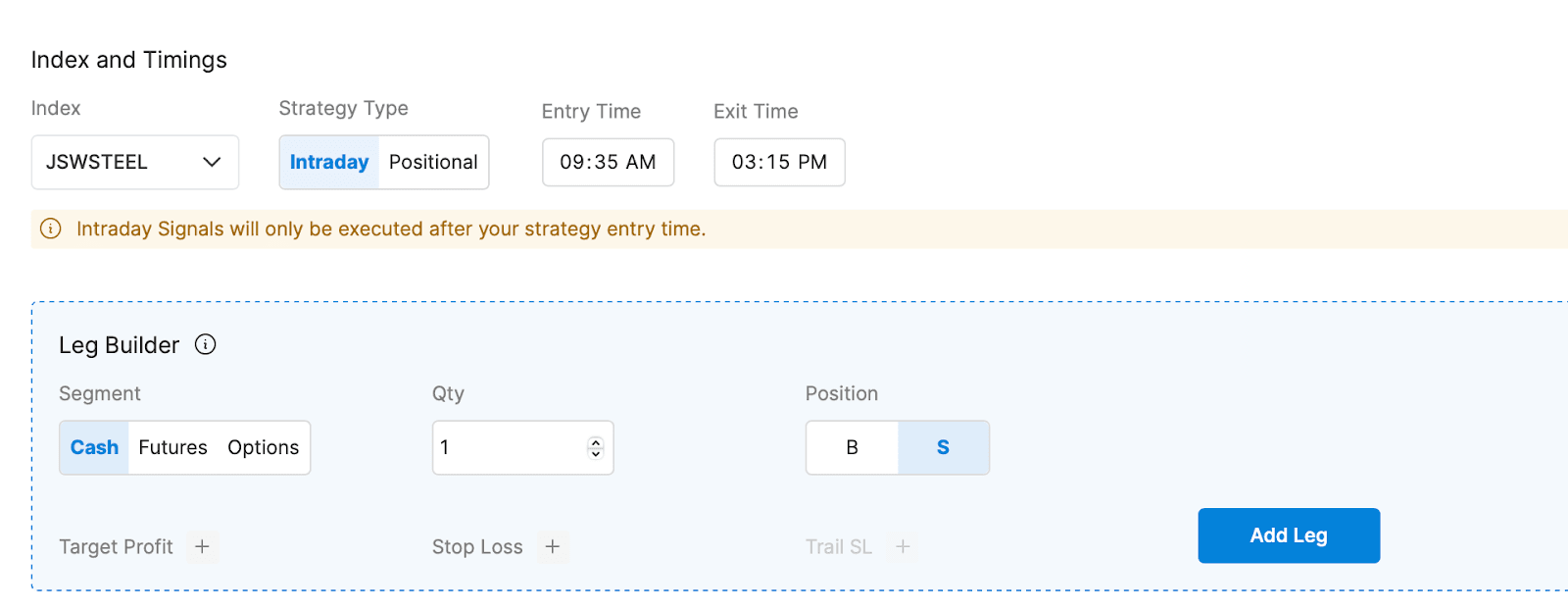Image resolution: width=1568 pixels, height=610 pixels.
Task: Click the Target Profit plus icon
Action: click(202, 546)
